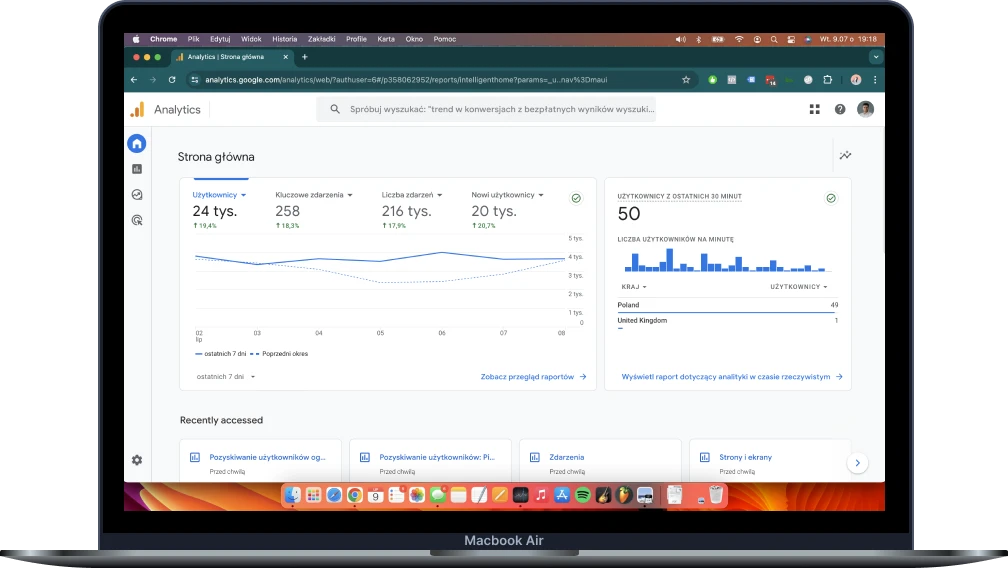Click the Chrome address bar URL

point(406,80)
